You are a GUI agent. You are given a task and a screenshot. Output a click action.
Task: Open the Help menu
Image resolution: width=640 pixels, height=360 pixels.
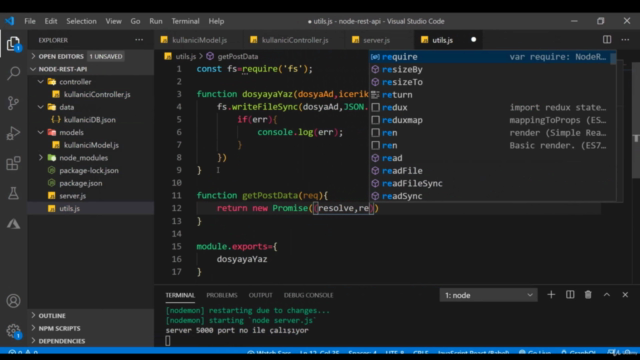tap(216, 21)
